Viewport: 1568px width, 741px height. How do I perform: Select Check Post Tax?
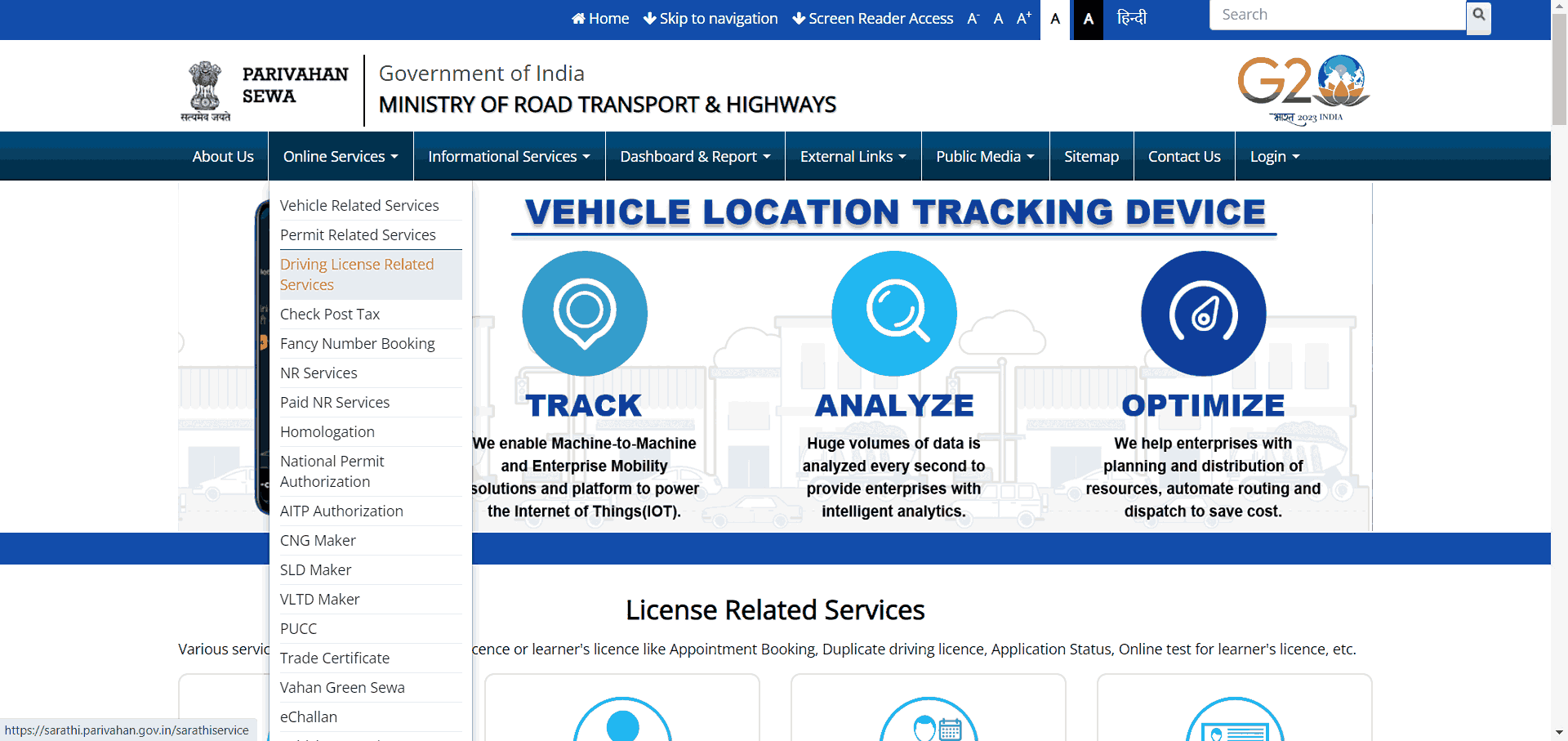[x=371, y=315]
